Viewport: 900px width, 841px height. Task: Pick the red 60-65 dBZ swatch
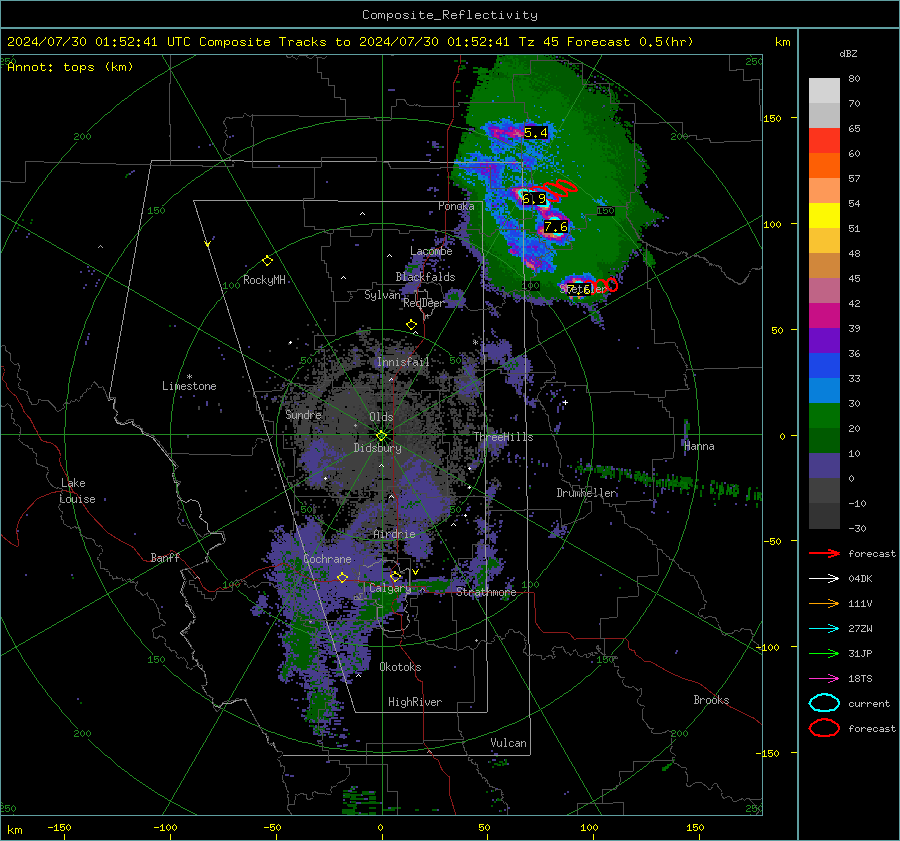tap(824, 141)
